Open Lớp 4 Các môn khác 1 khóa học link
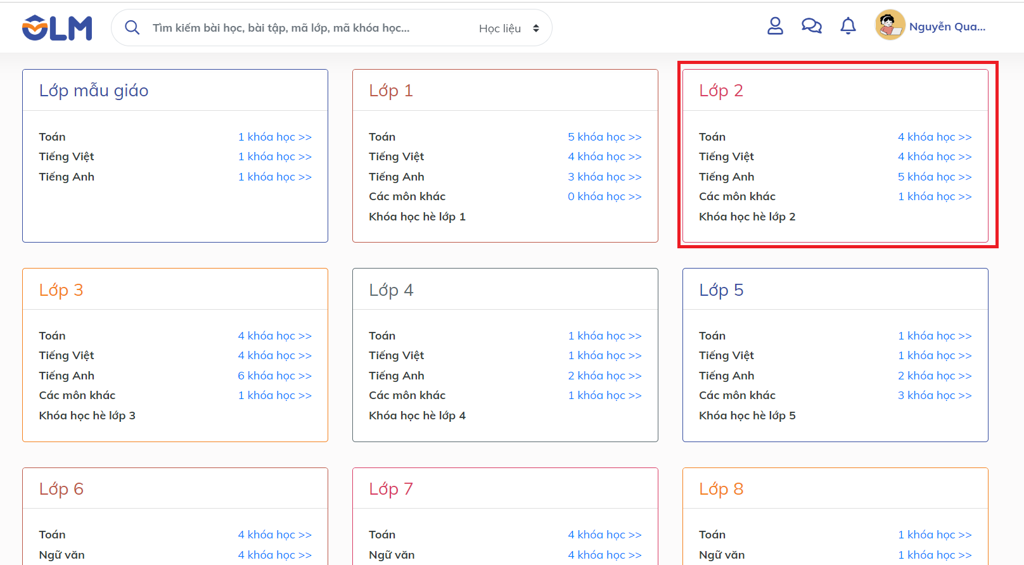 (604, 395)
